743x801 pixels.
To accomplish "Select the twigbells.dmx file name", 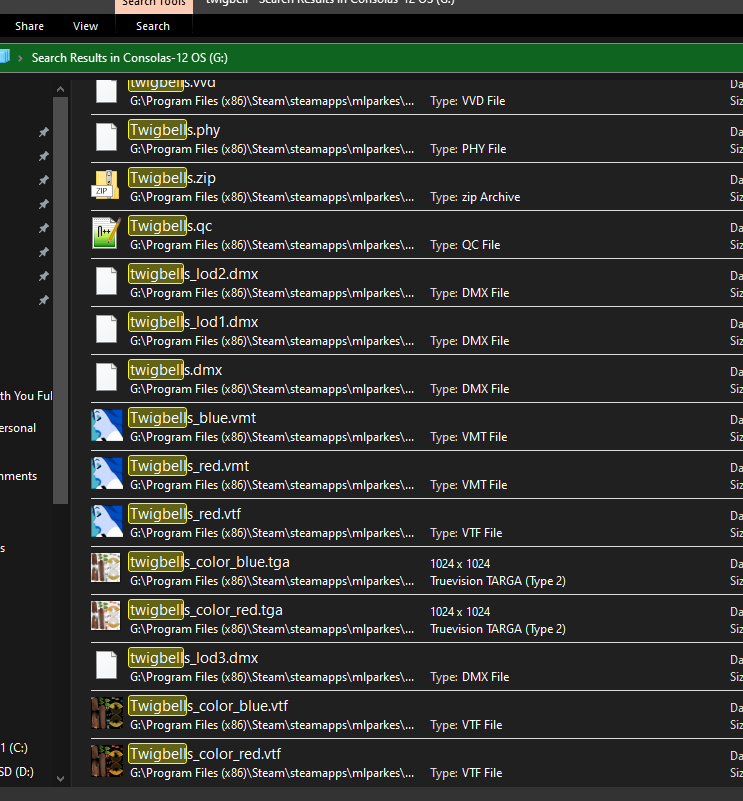I will 175,370.
